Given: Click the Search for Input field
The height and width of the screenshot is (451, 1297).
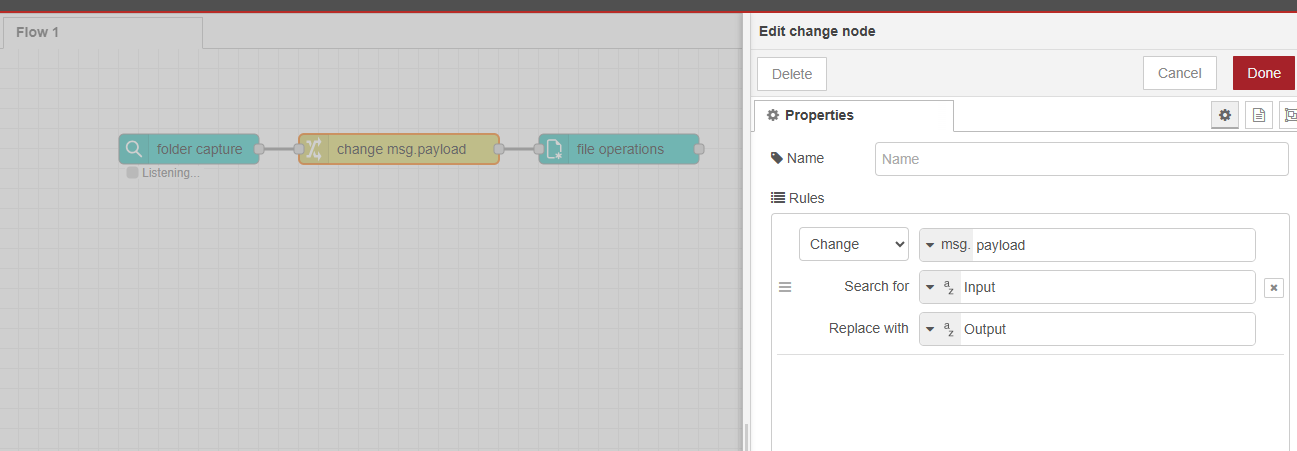Looking at the screenshot, I should (1107, 287).
